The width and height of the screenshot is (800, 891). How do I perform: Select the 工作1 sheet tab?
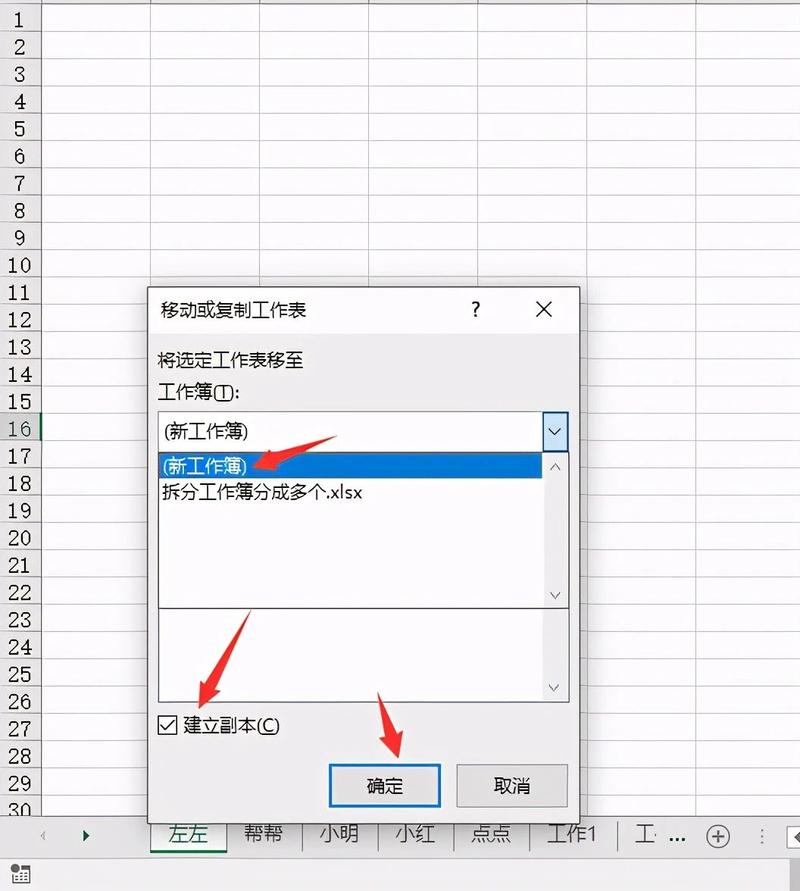571,836
